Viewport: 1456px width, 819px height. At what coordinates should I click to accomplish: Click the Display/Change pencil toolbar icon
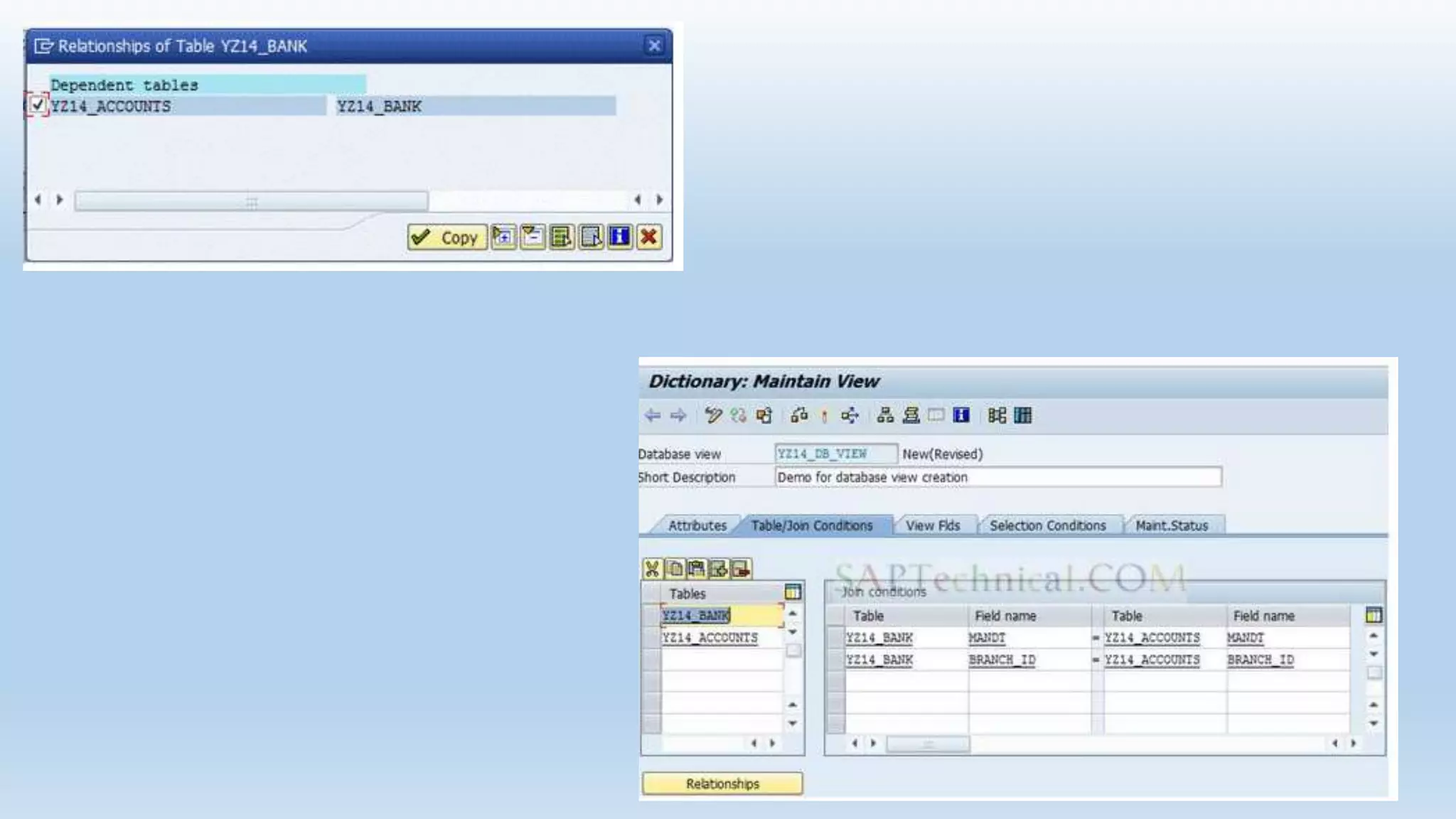click(x=713, y=415)
